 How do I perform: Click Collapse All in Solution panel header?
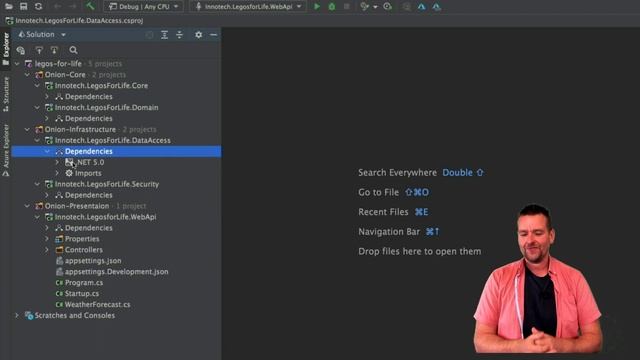(179, 35)
